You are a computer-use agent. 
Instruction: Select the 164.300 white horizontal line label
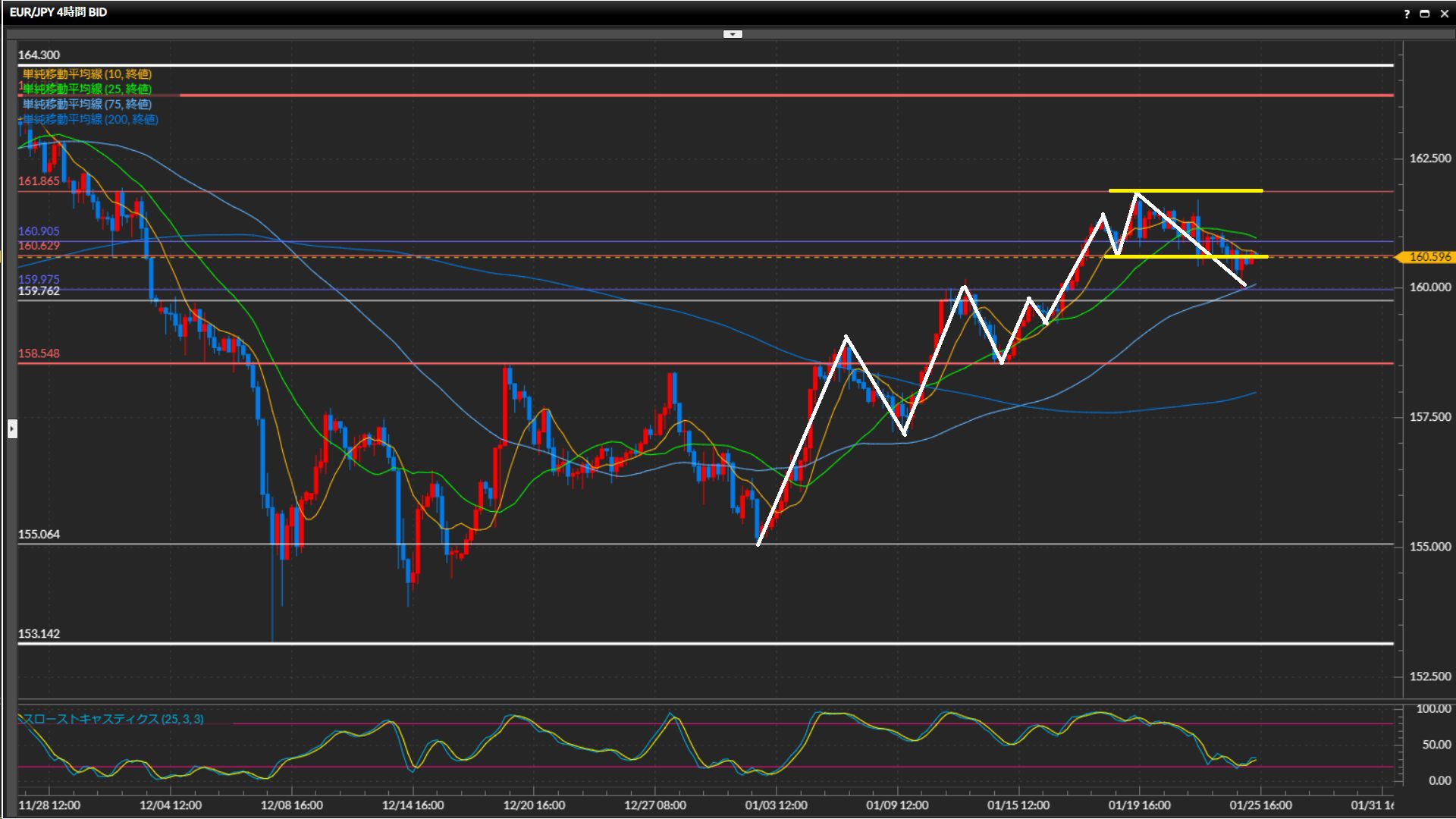(x=39, y=55)
